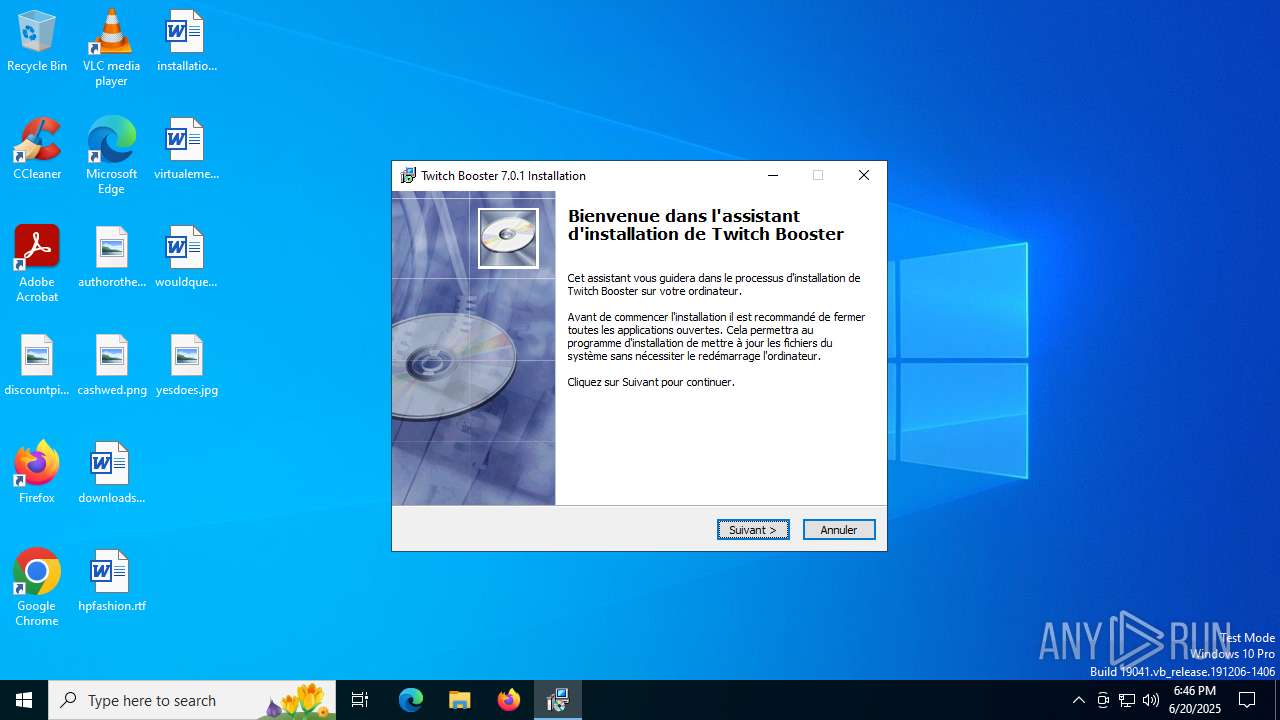The height and width of the screenshot is (720, 1280).
Task: Close the Twitch Booster installation window
Action: click(864, 175)
